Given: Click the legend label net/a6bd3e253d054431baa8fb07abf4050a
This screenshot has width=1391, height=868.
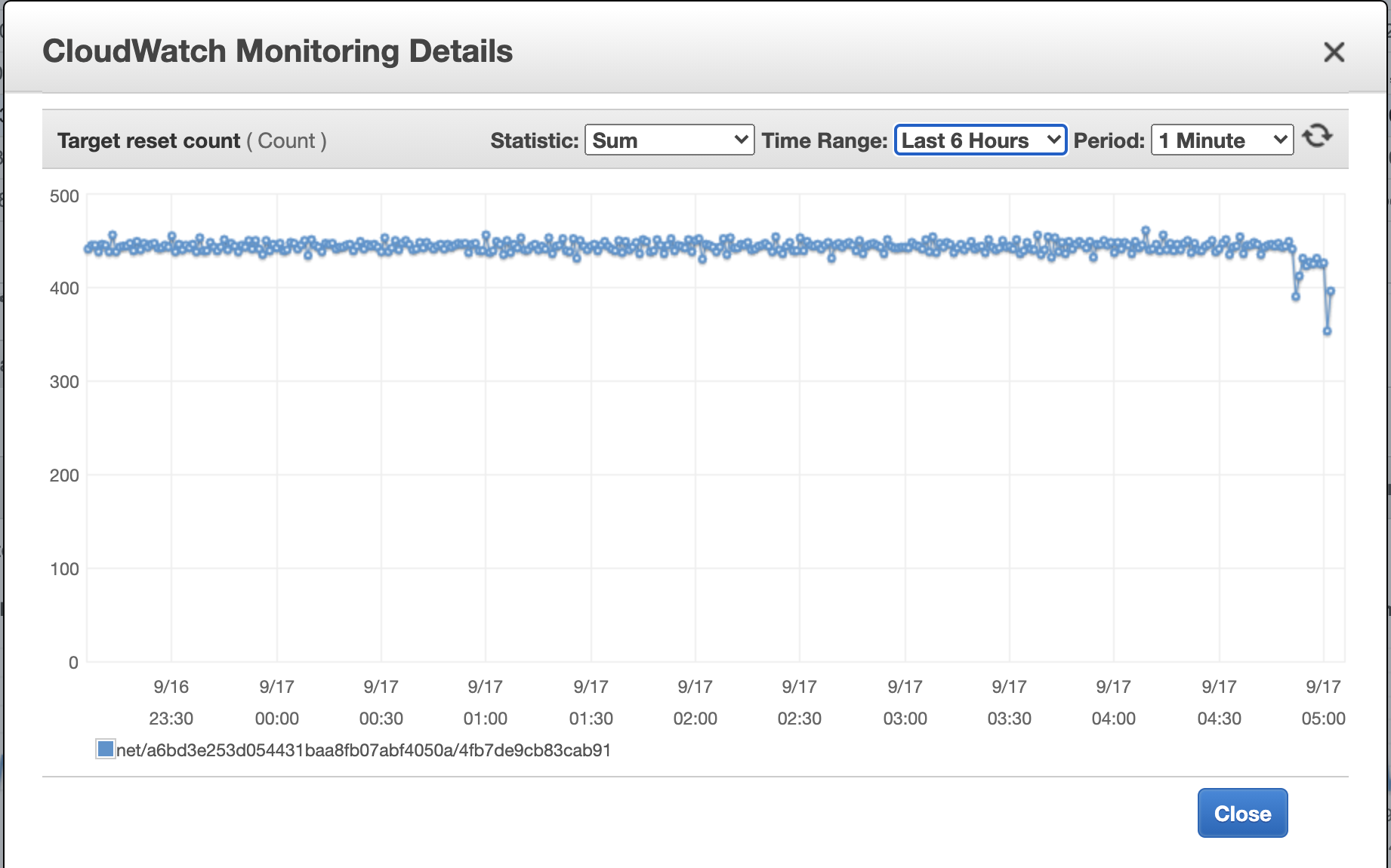Looking at the screenshot, I should [x=363, y=750].
